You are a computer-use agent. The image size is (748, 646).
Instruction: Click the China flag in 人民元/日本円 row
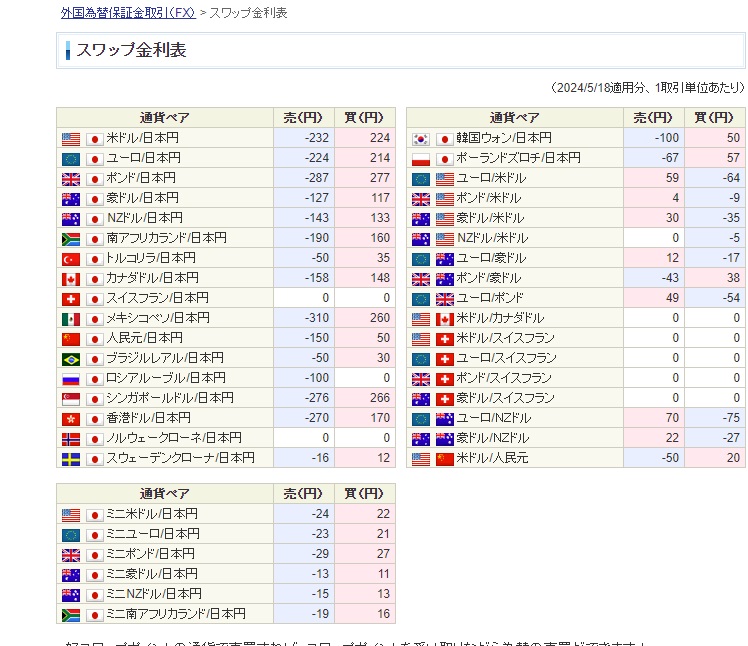click(71, 338)
